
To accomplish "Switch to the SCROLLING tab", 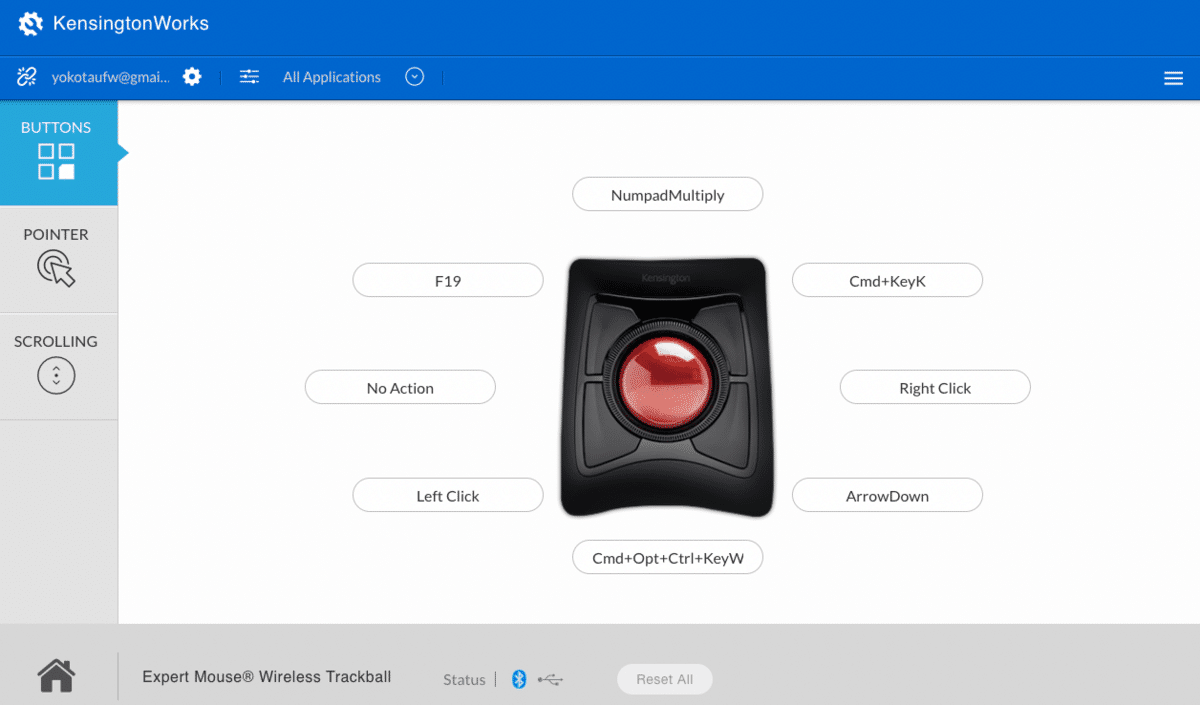I will pyautogui.click(x=58, y=366).
